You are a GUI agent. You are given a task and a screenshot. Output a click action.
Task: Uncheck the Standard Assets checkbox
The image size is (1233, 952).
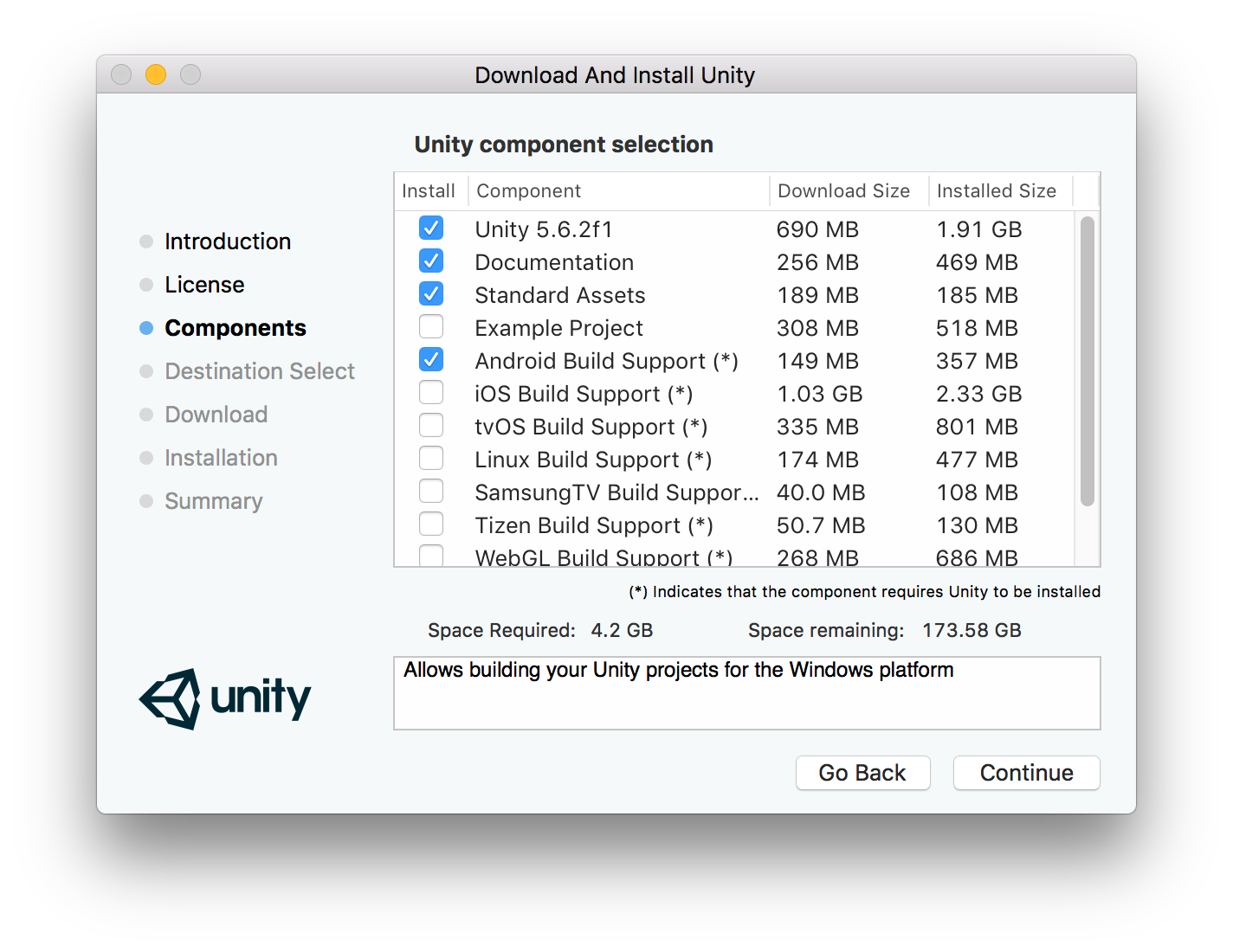[431, 294]
